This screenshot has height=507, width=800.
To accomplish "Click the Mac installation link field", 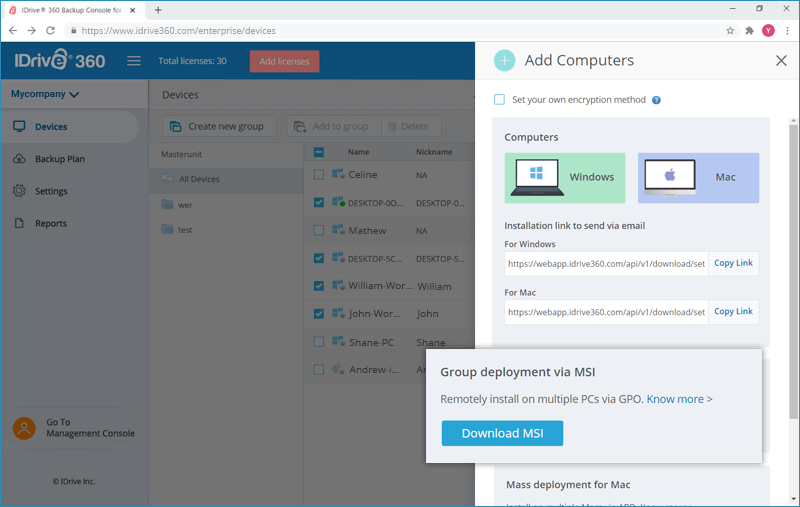I will pos(606,312).
